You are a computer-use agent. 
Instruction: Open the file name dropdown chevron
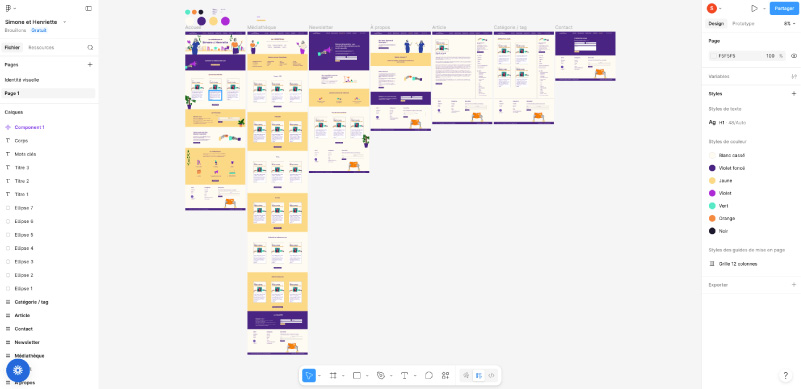point(65,22)
